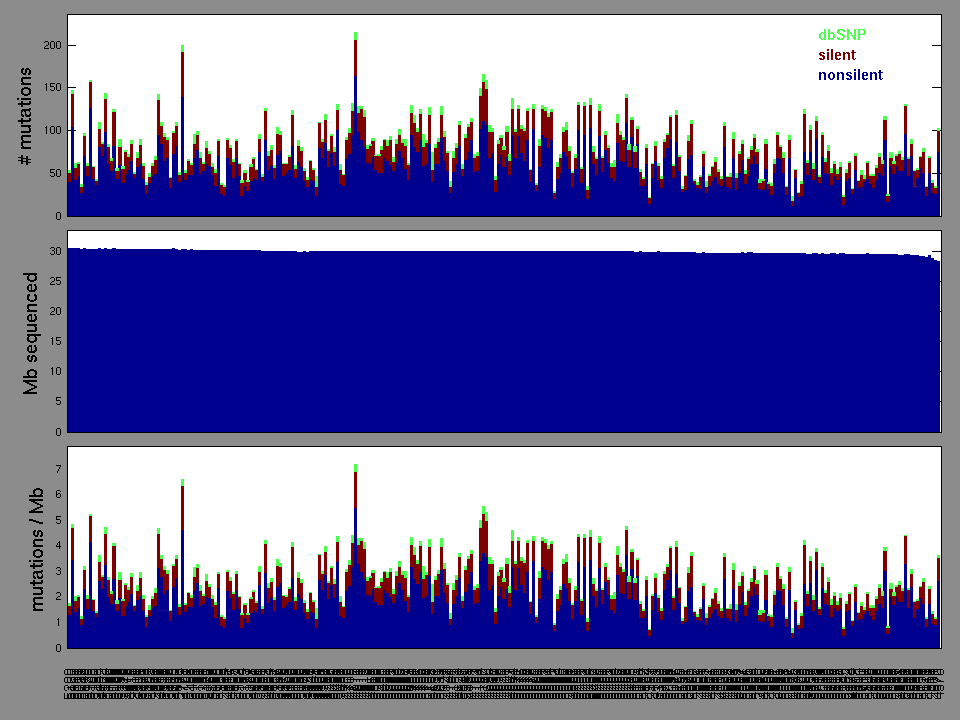The width and height of the screenshot is (960, 720).
Task: Click the center of the Mb sequenced chart
Action: [x=503, y=332]
